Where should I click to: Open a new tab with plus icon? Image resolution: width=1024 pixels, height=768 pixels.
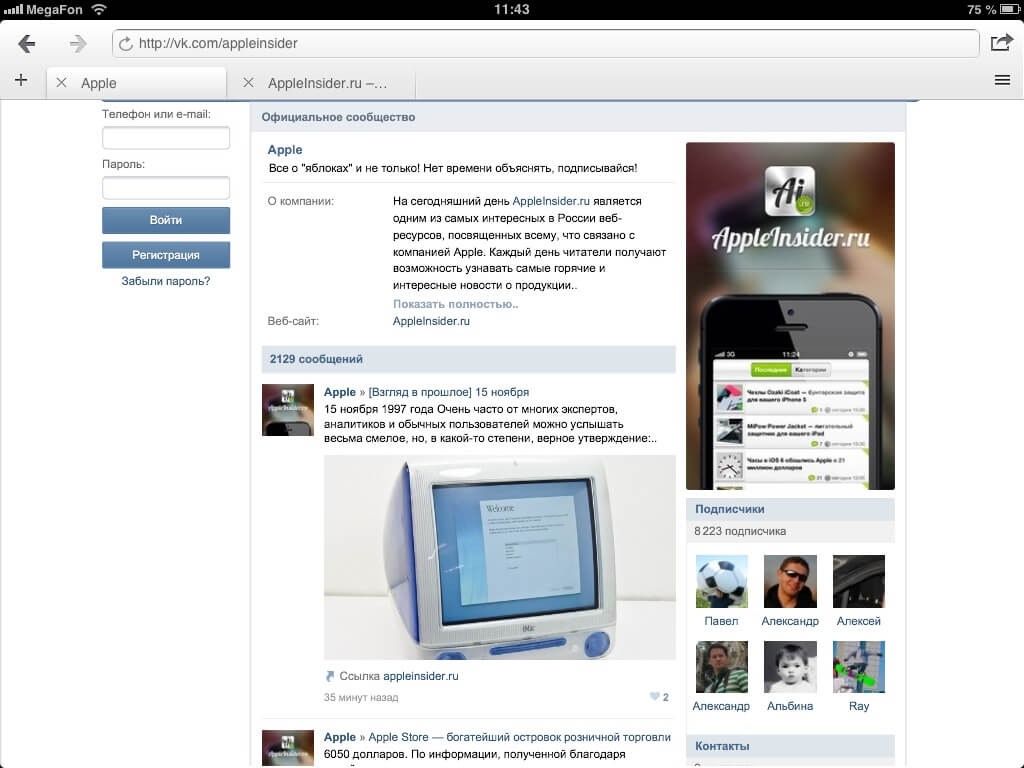(21, 81)
